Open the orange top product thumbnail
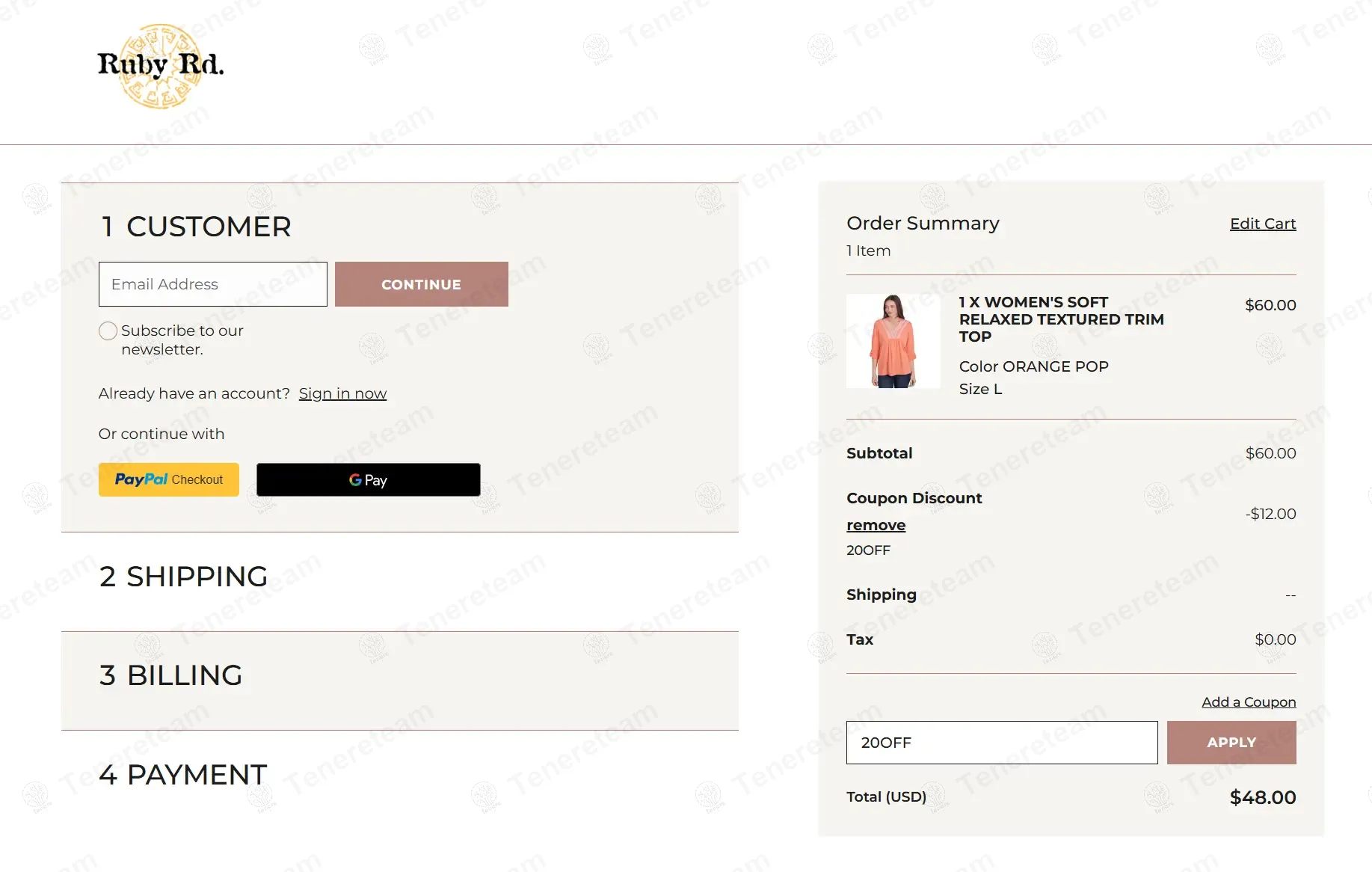Viewport: 1372px width, 872px height. (893, 341)
